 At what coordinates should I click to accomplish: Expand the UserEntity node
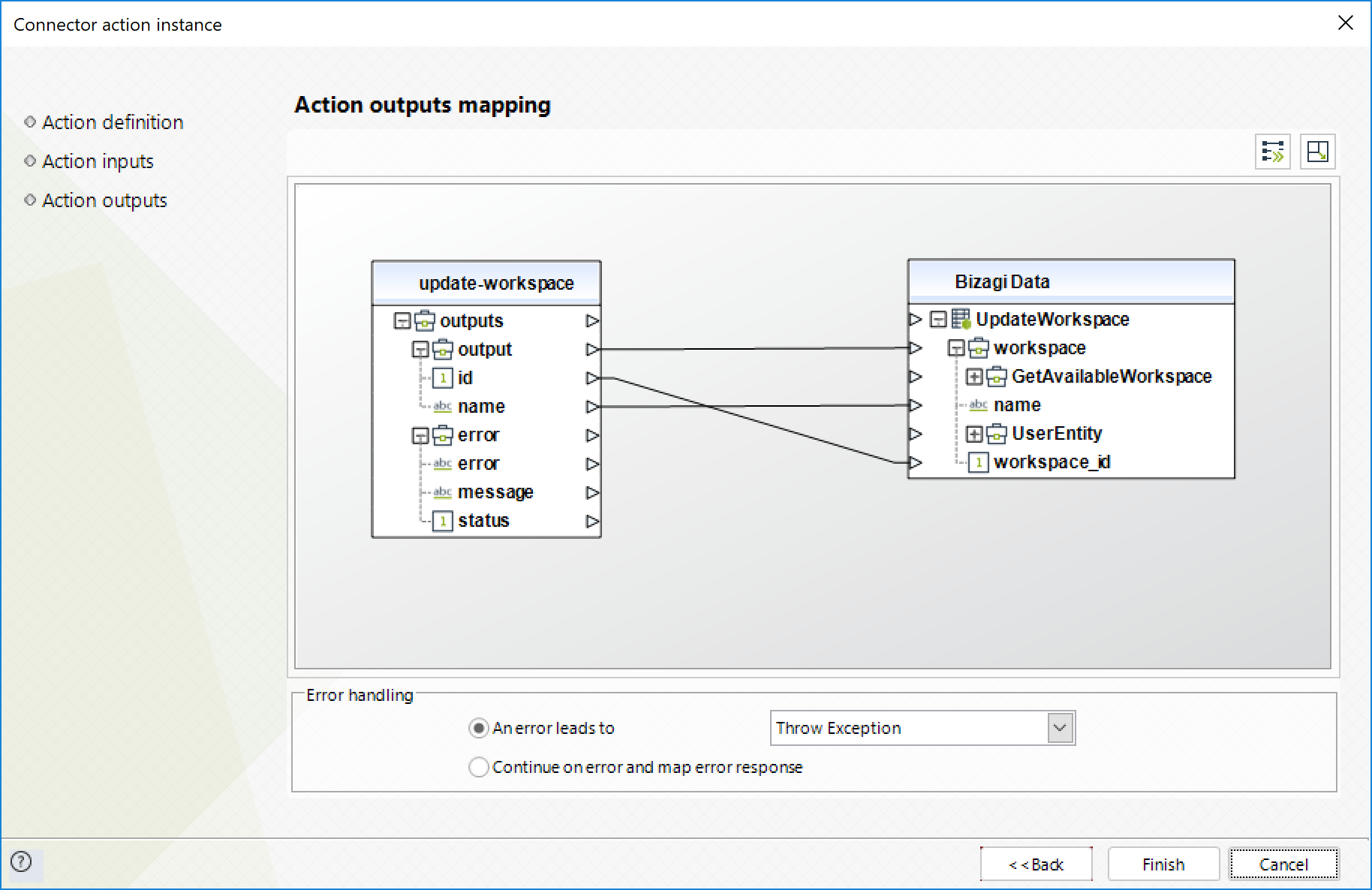(974, 434)
